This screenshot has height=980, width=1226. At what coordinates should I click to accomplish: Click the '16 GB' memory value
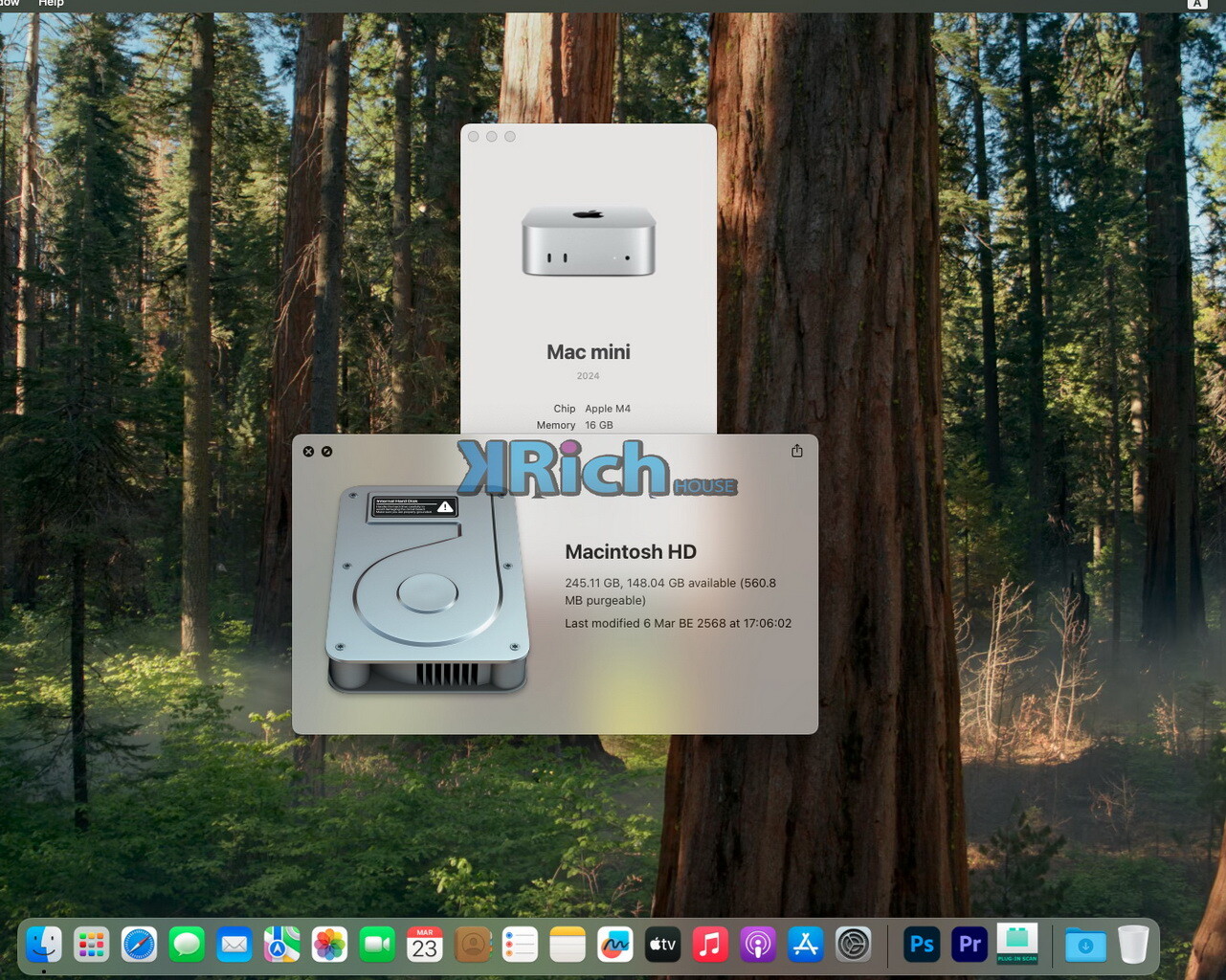coord(599,425)
